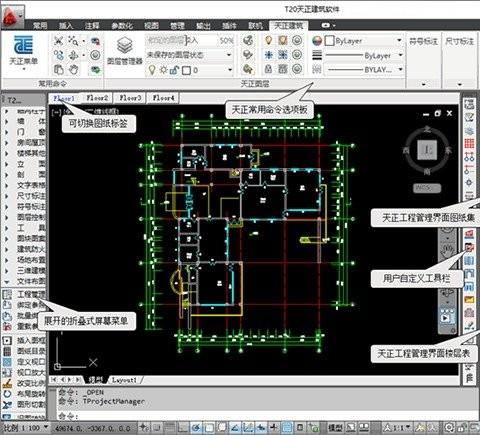The width and height of the screenshot is (480, 435).
Task: Click the padlock lock layer icon
Action: pyautogui.click(x=269, y=69)
